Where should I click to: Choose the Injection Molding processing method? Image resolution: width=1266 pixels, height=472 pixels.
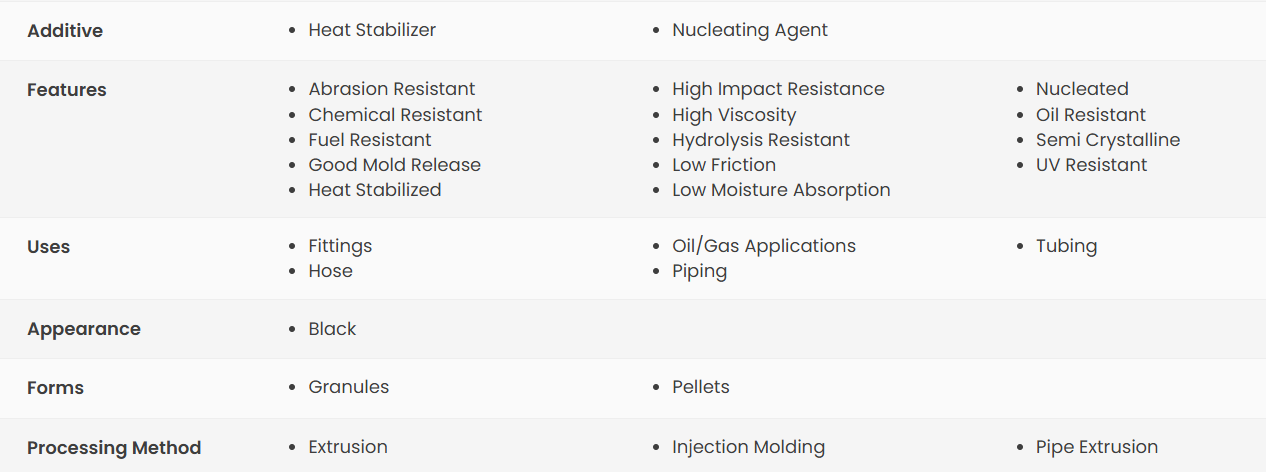748,447
